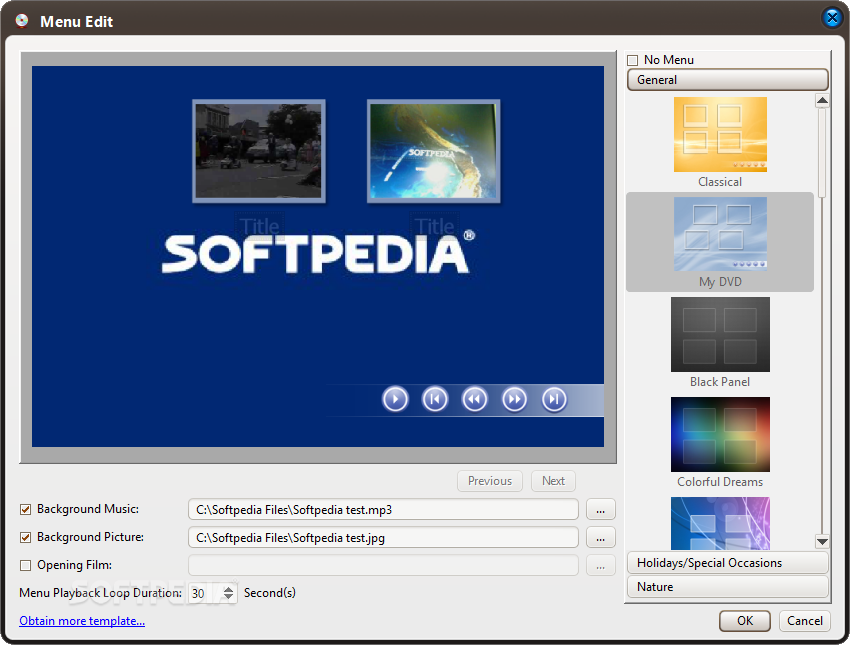Click the Opening Film browse button
Screen dimensions: 850x645
pos(600,565)
